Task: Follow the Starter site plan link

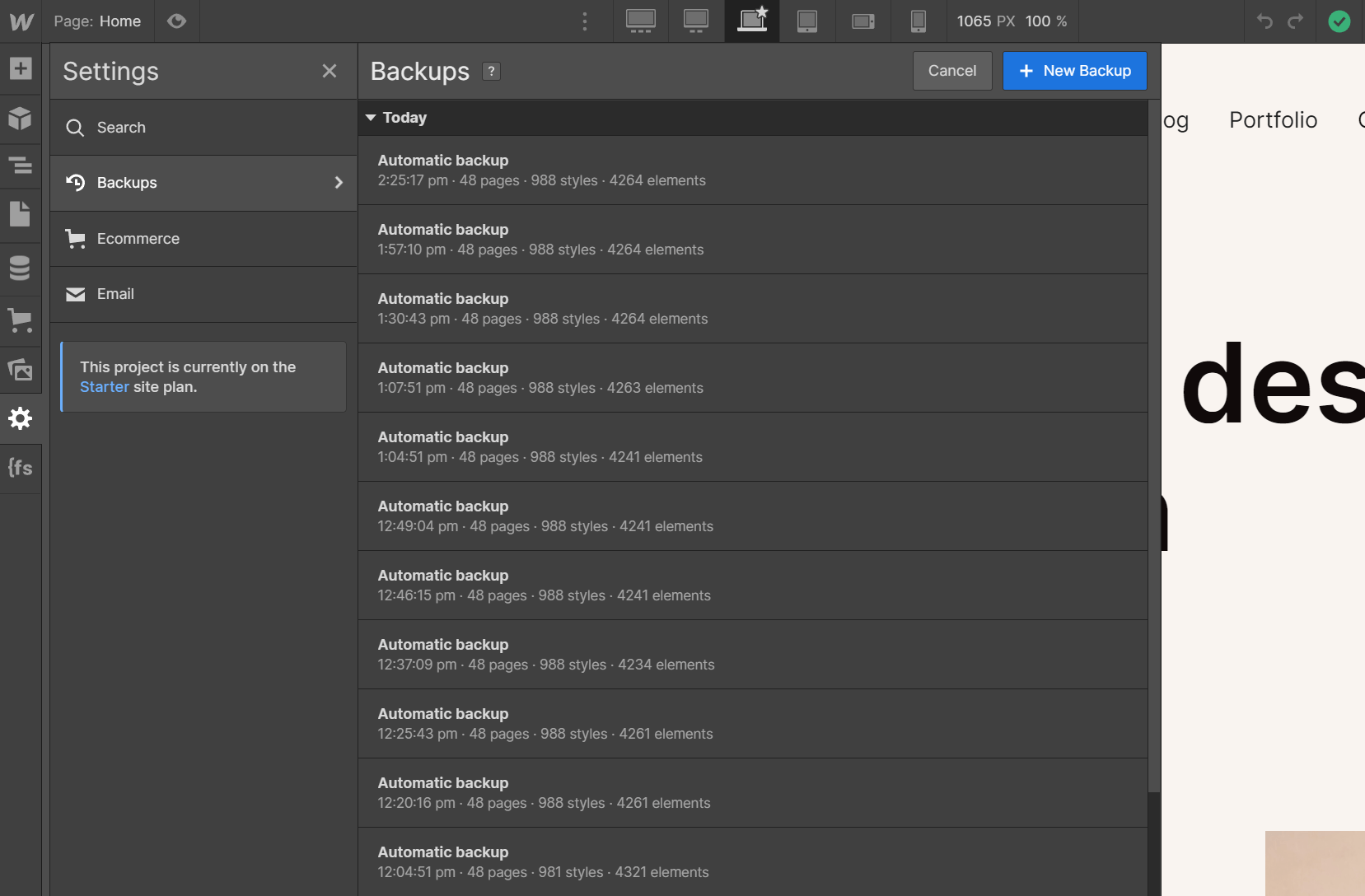Action: pyautogui.click(x=105, y=387)
